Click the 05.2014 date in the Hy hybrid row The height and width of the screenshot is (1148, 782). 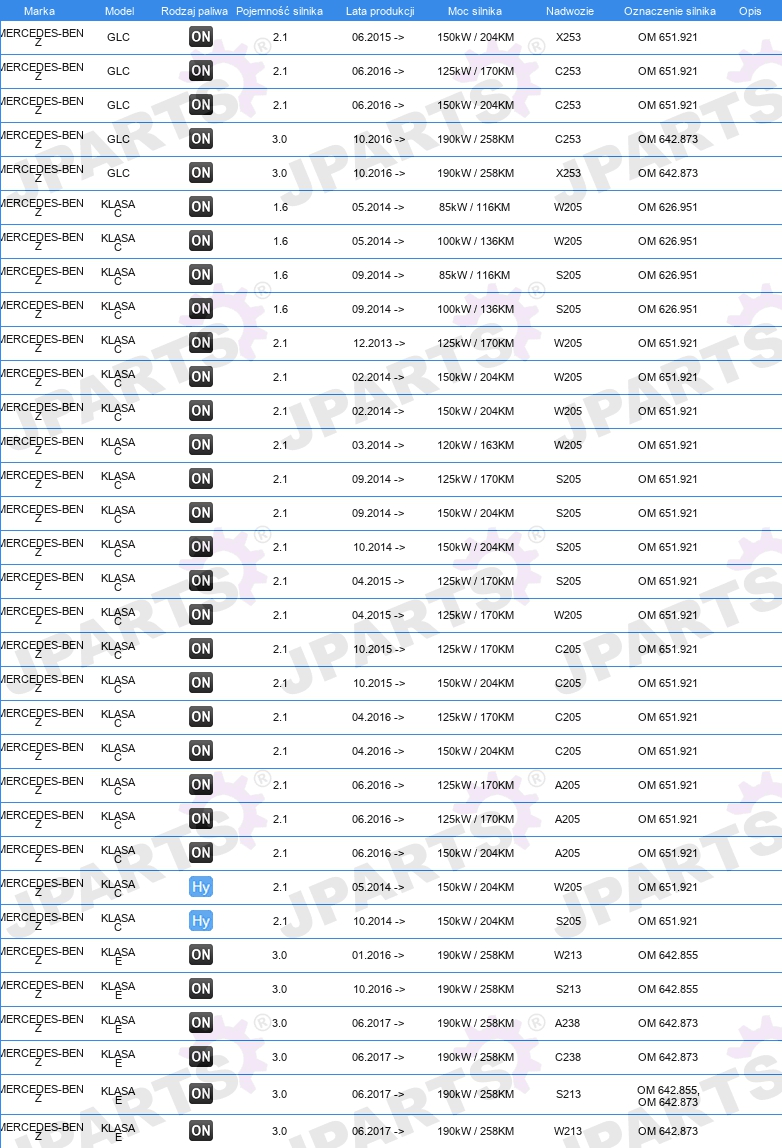point(378,887)
